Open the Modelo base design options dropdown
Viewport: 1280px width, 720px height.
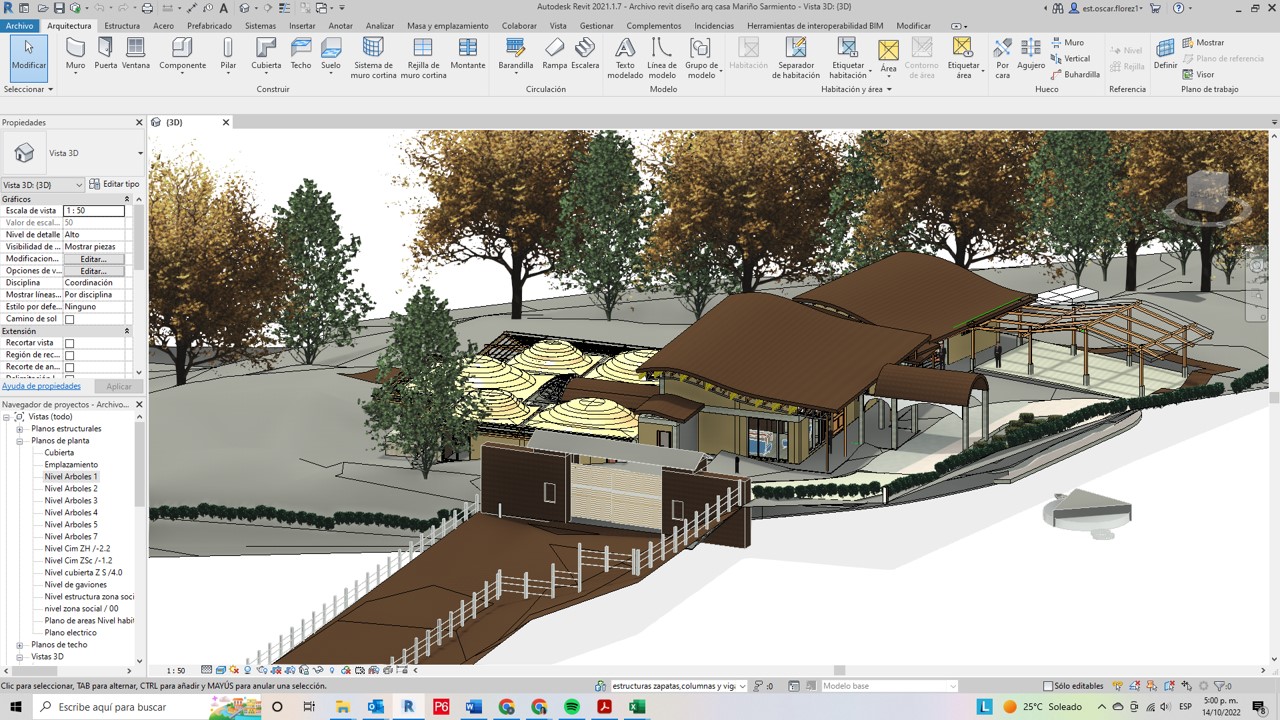click(x=889, y=686)
